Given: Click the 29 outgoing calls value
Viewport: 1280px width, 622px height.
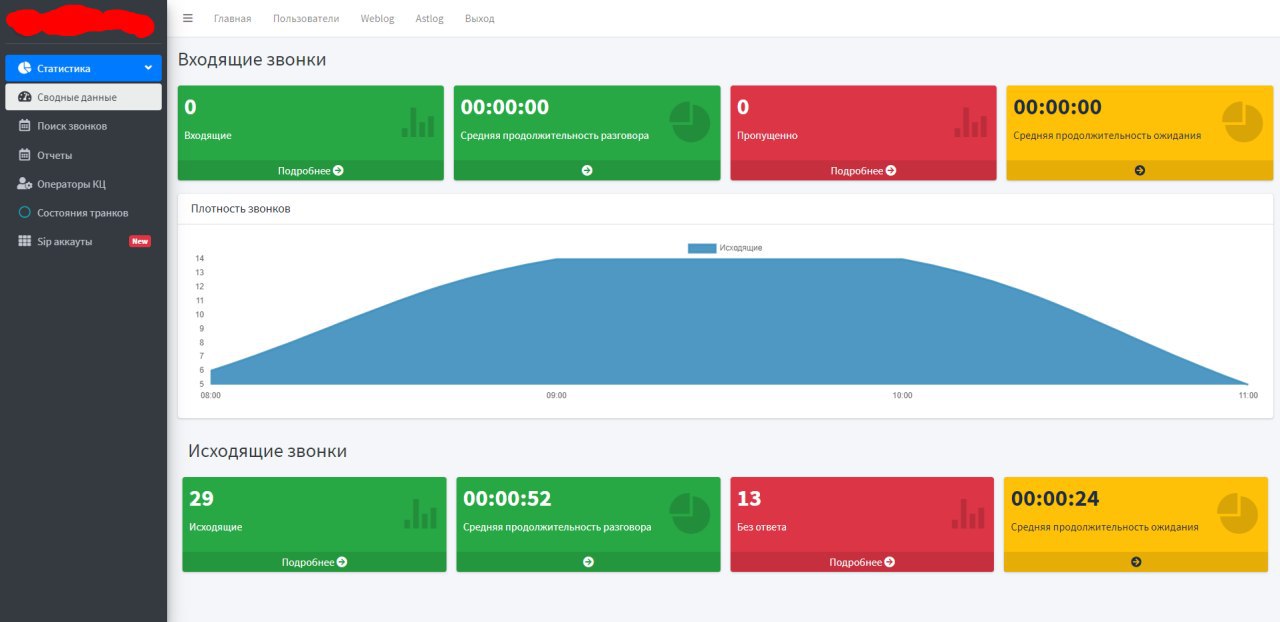Looking at the screenshot, I should (x=201, y=498).
